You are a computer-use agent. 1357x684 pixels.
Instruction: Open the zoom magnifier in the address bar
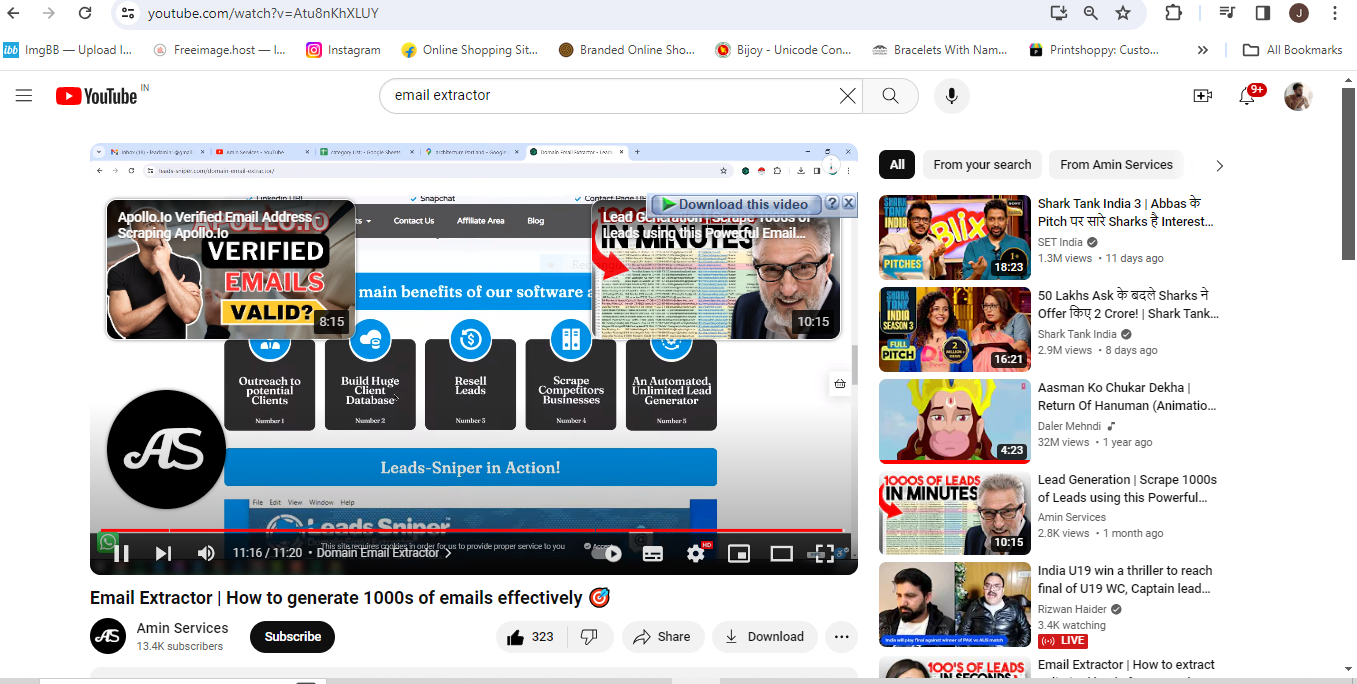[x=1091, y=13]
